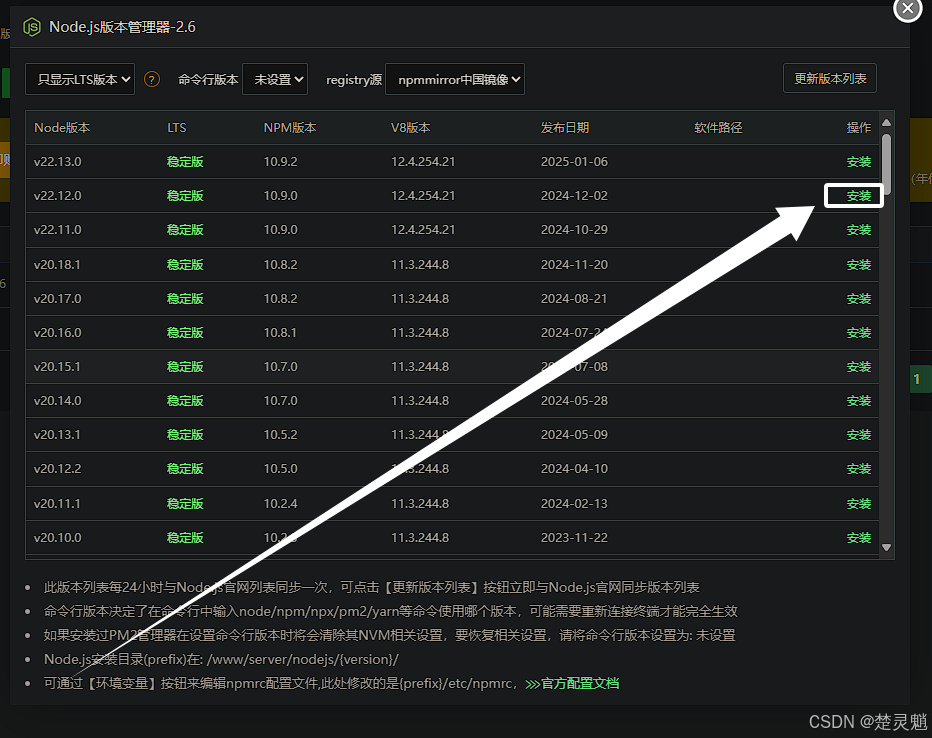
Task: Install Node v20.13.1
Action: [858, 434]
